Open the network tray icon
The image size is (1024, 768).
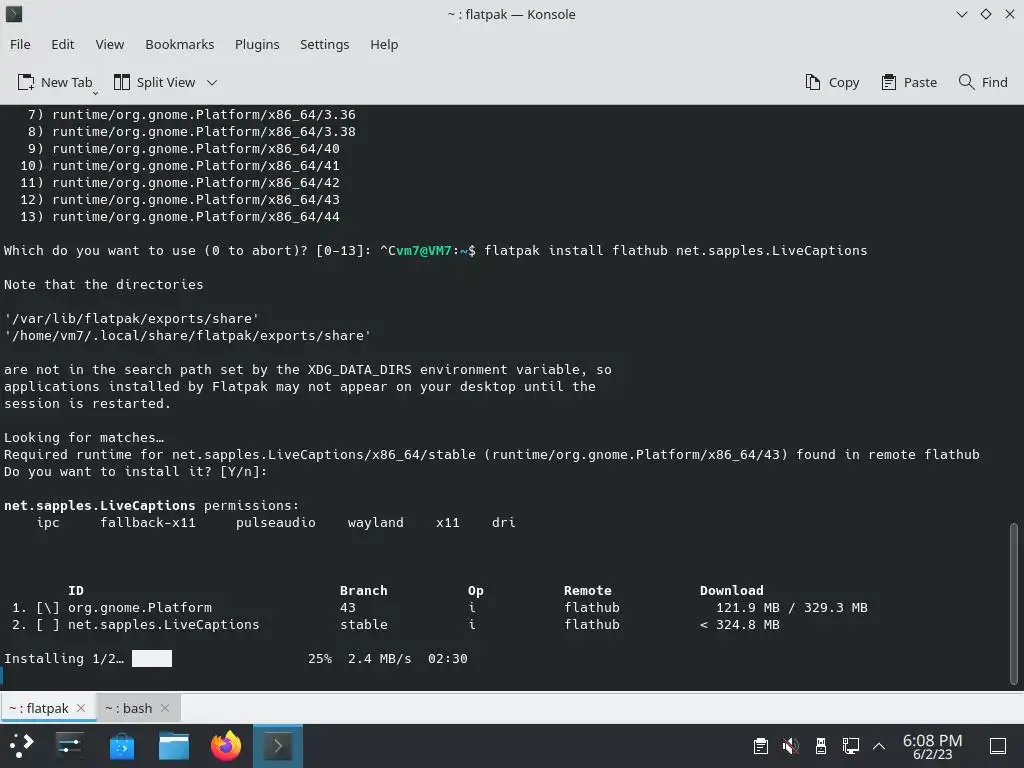click(x=850, y=746)
